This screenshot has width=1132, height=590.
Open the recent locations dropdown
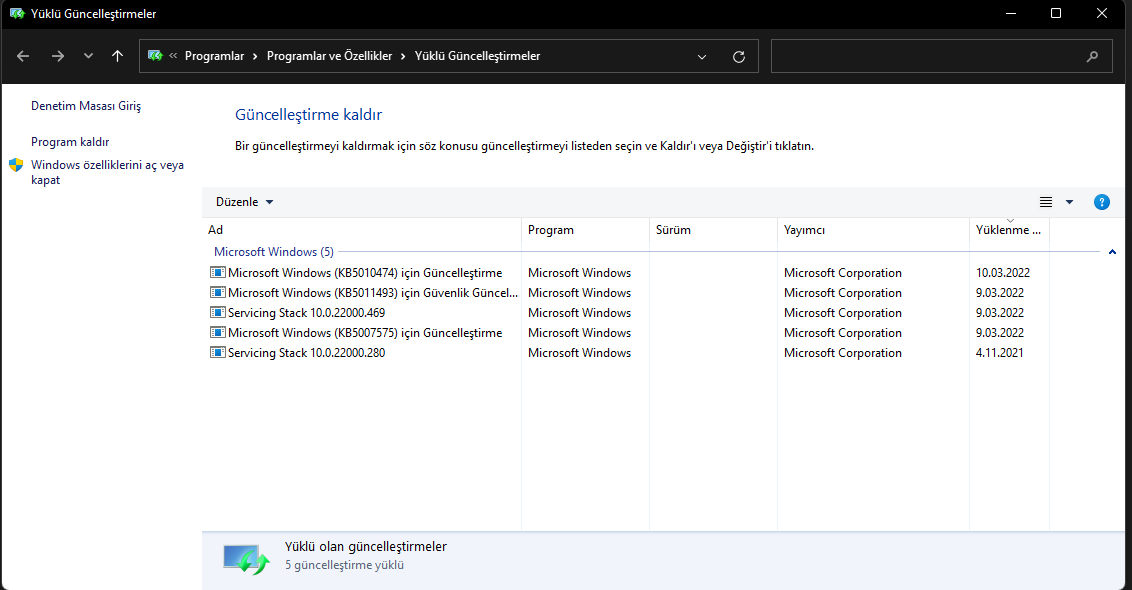[x=88, y=56]
